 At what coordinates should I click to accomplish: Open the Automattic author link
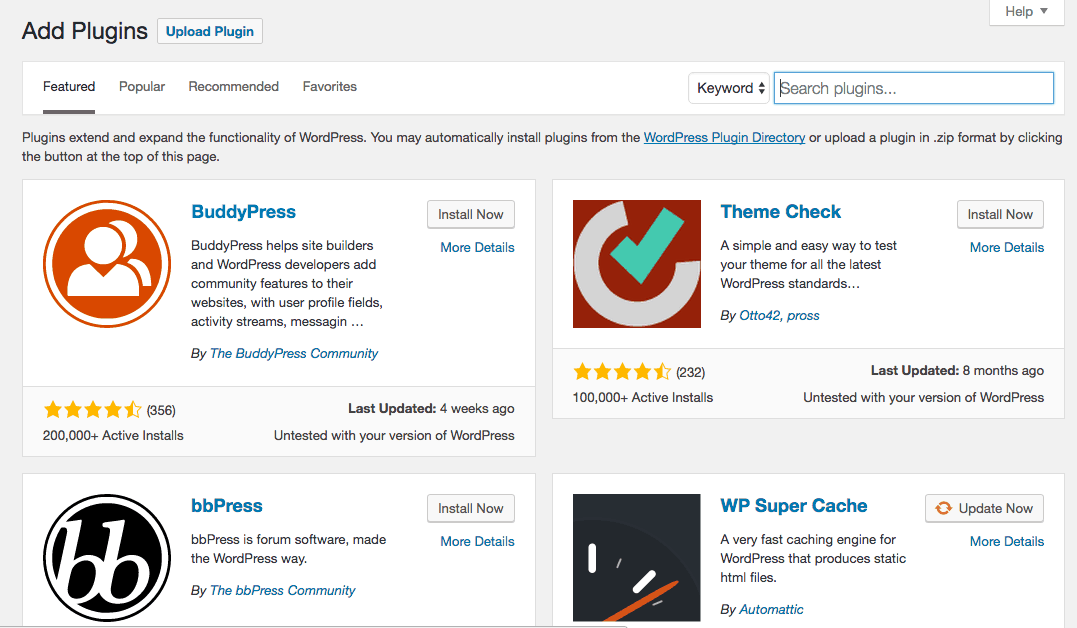point(771,609)
